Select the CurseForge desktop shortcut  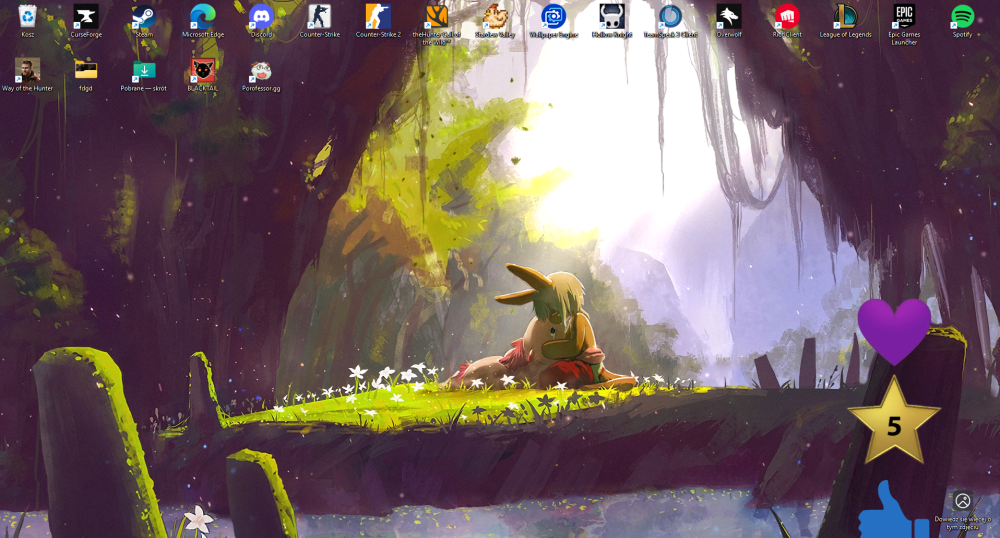(x=86, y=21)
